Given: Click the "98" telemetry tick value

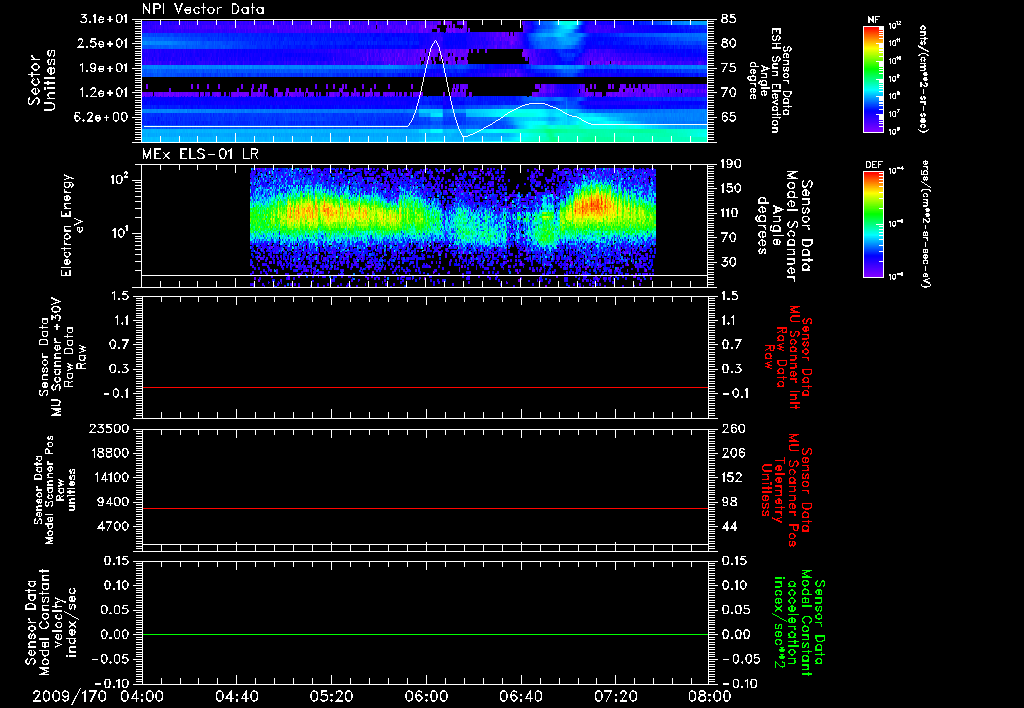Looking at the screenshot, I should pyautogui.click(x=729, y=502).
